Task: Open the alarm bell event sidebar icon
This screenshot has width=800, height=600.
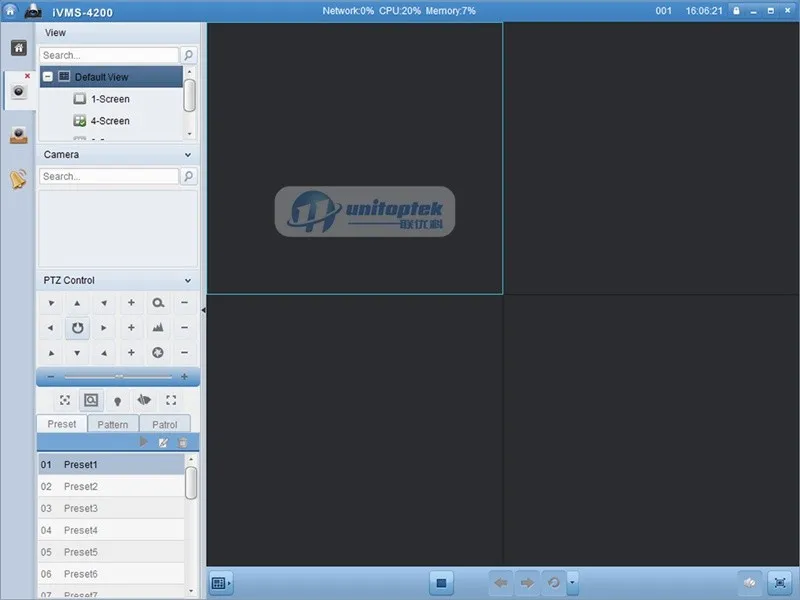Action: point(18,179)
